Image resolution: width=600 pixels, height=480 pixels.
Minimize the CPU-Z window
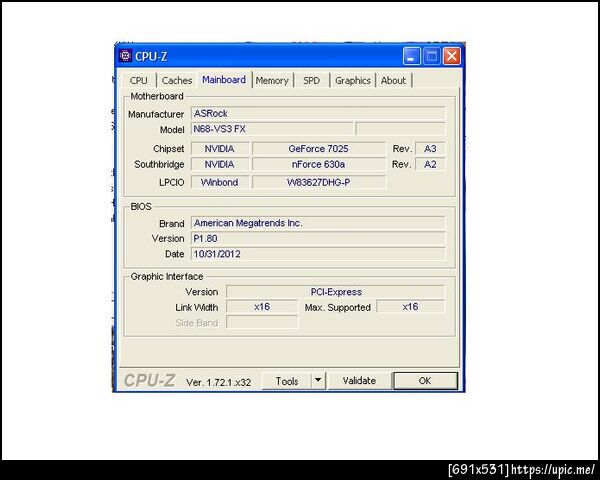tap(411, 56)
